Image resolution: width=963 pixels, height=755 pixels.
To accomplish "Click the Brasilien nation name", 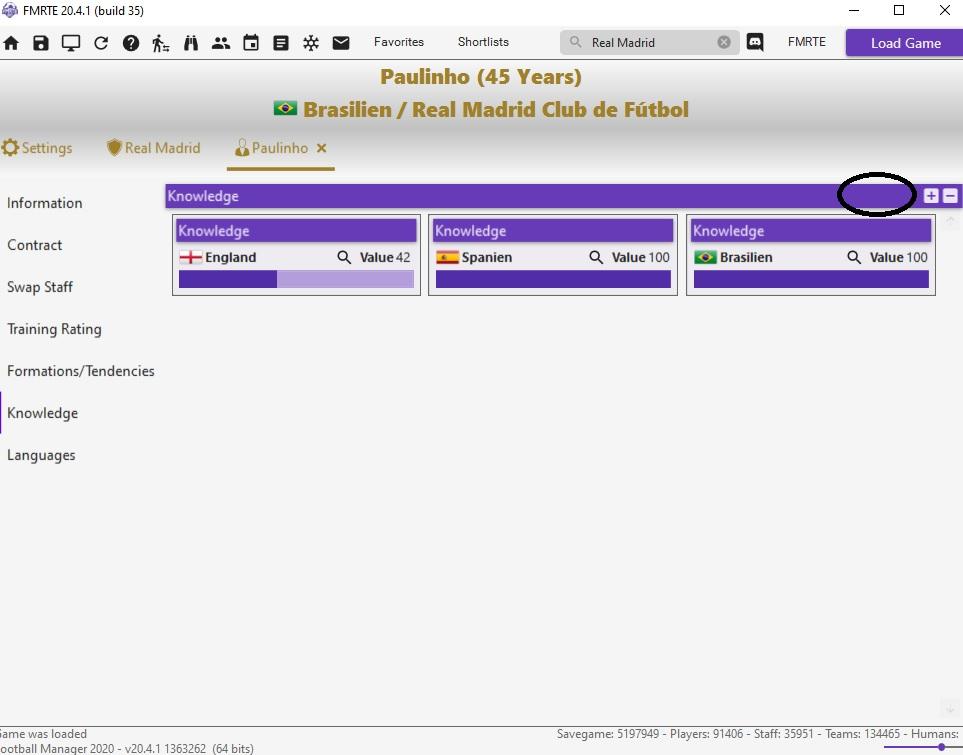I will click(x=746, y=257).
